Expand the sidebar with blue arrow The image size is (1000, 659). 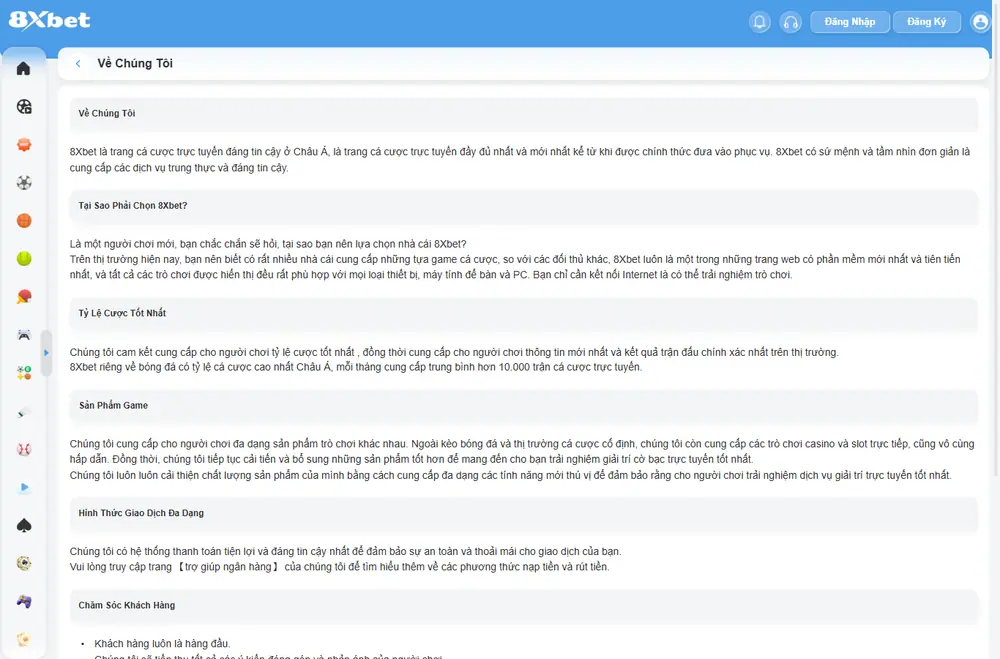[46, 353]
